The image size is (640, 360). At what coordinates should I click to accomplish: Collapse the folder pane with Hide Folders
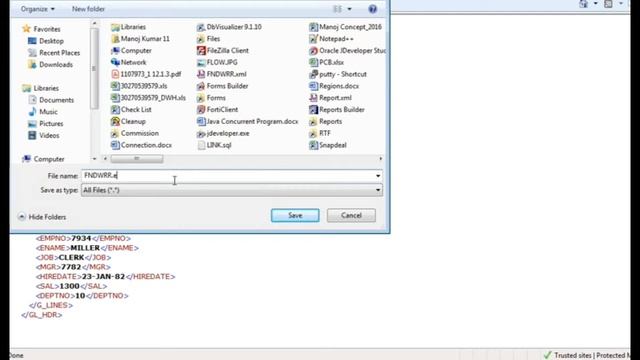pos(42,217)
